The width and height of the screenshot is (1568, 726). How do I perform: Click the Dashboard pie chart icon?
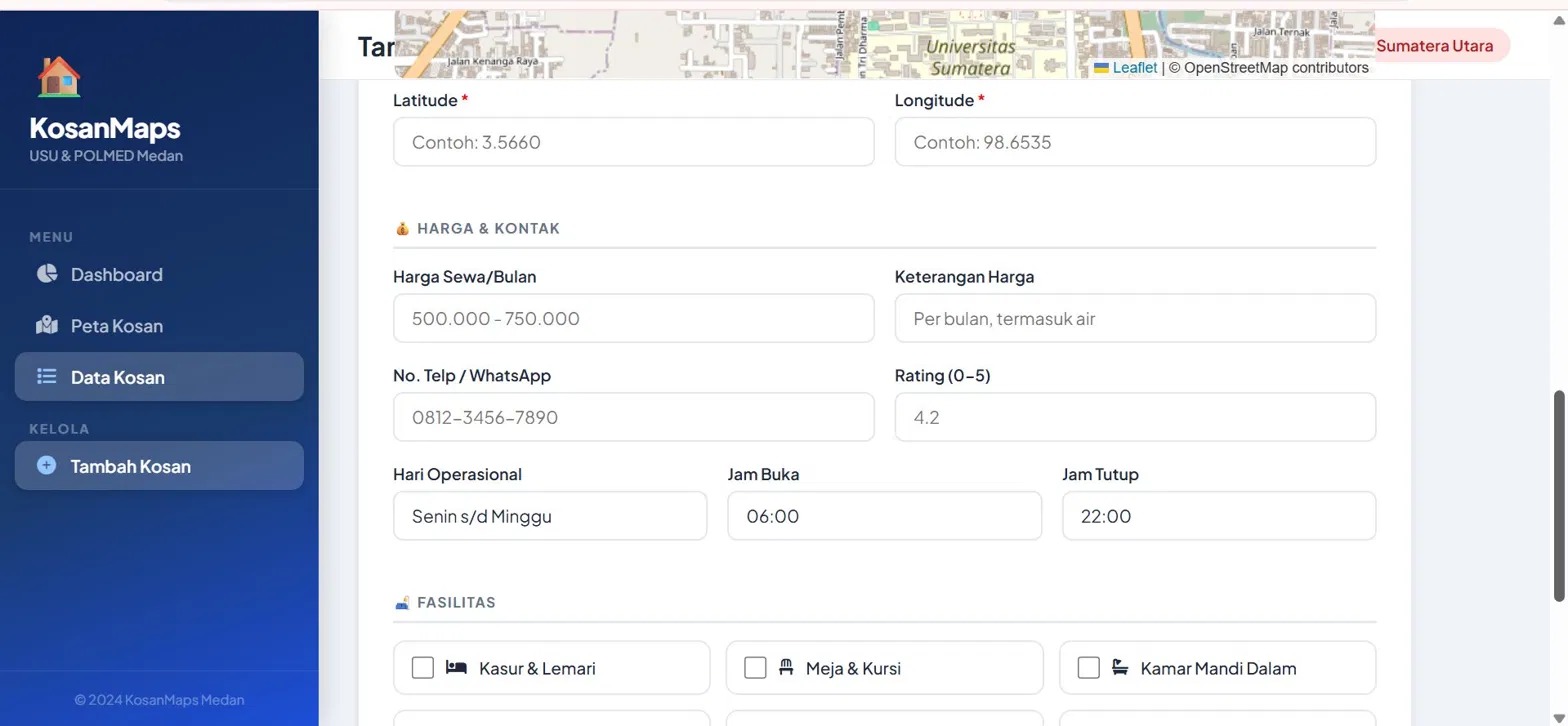[x=47, y=274]
